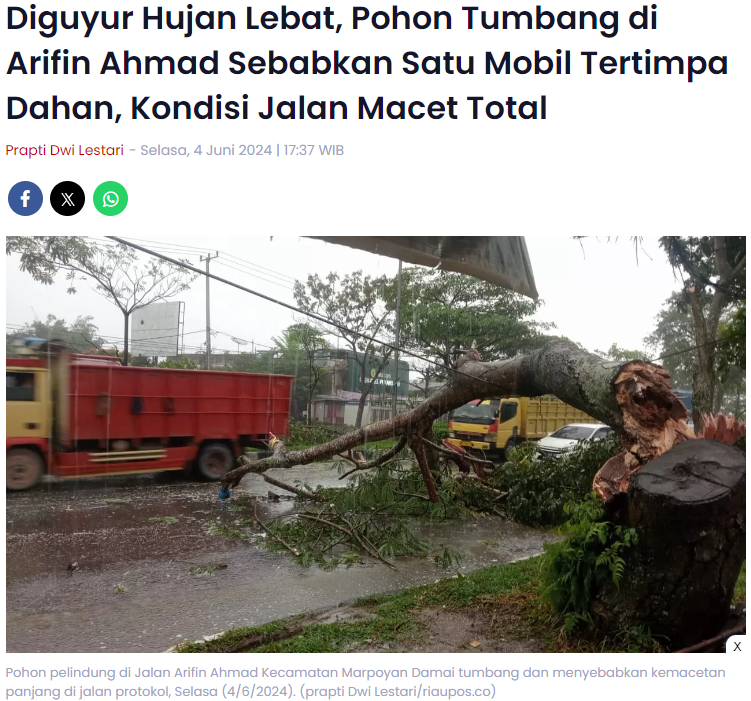Share the article via WhatsApp
Screen dimensions: 751x701
pos(110,198)
